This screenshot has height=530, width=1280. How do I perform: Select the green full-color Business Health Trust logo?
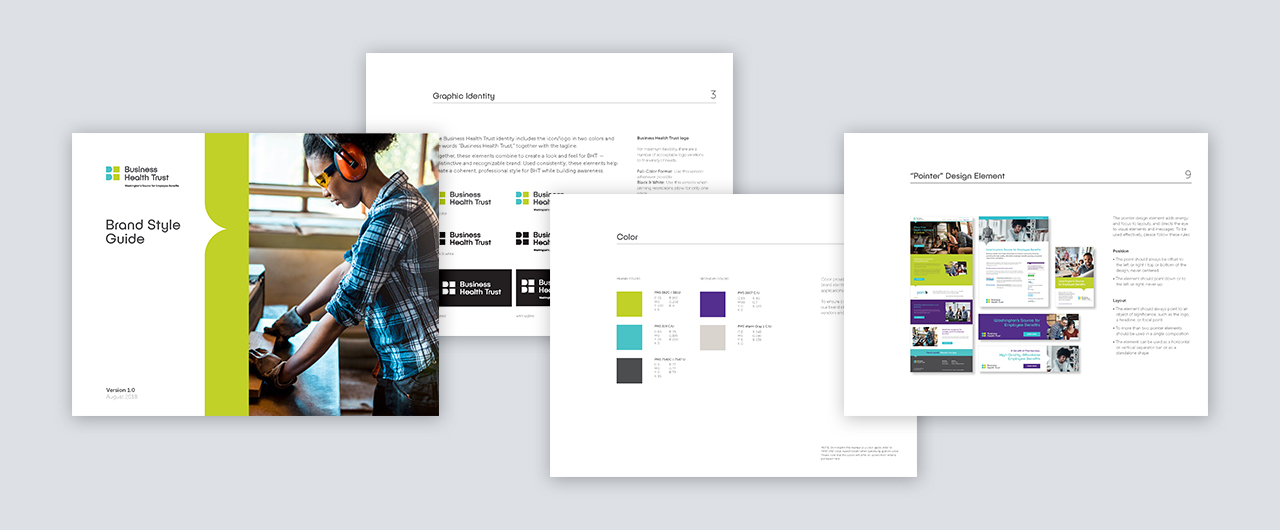tap(467, 198)
